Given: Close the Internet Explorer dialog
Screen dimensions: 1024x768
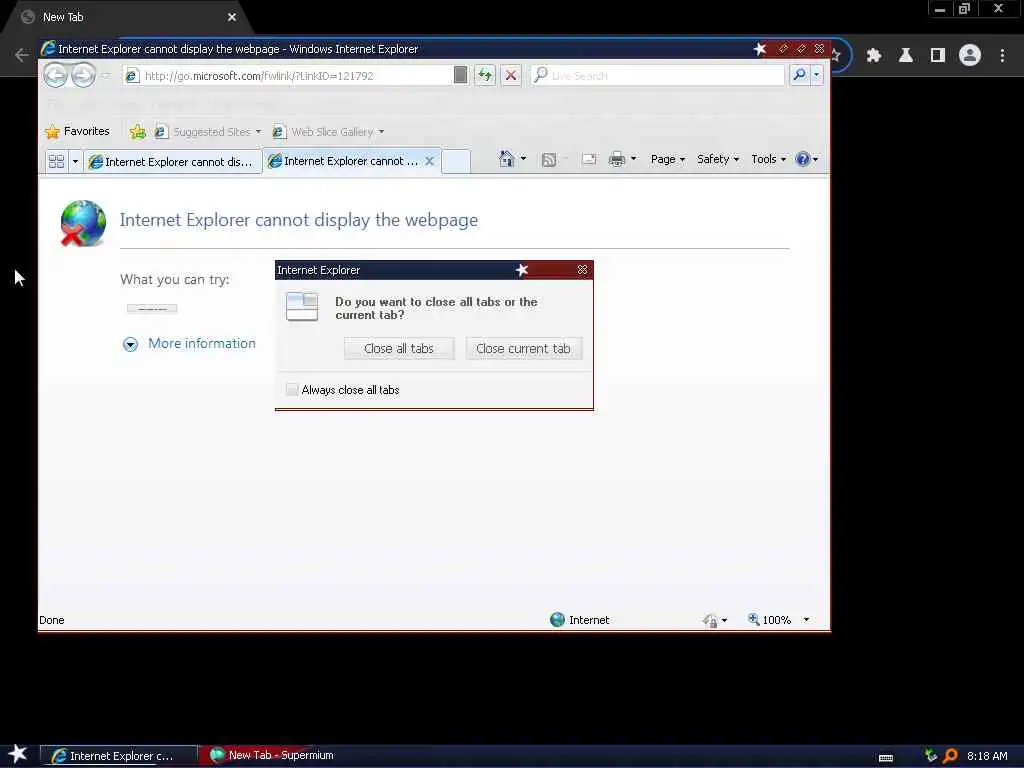Looking at the screenshot, I should pyautogui.click(x=582, y=270).
